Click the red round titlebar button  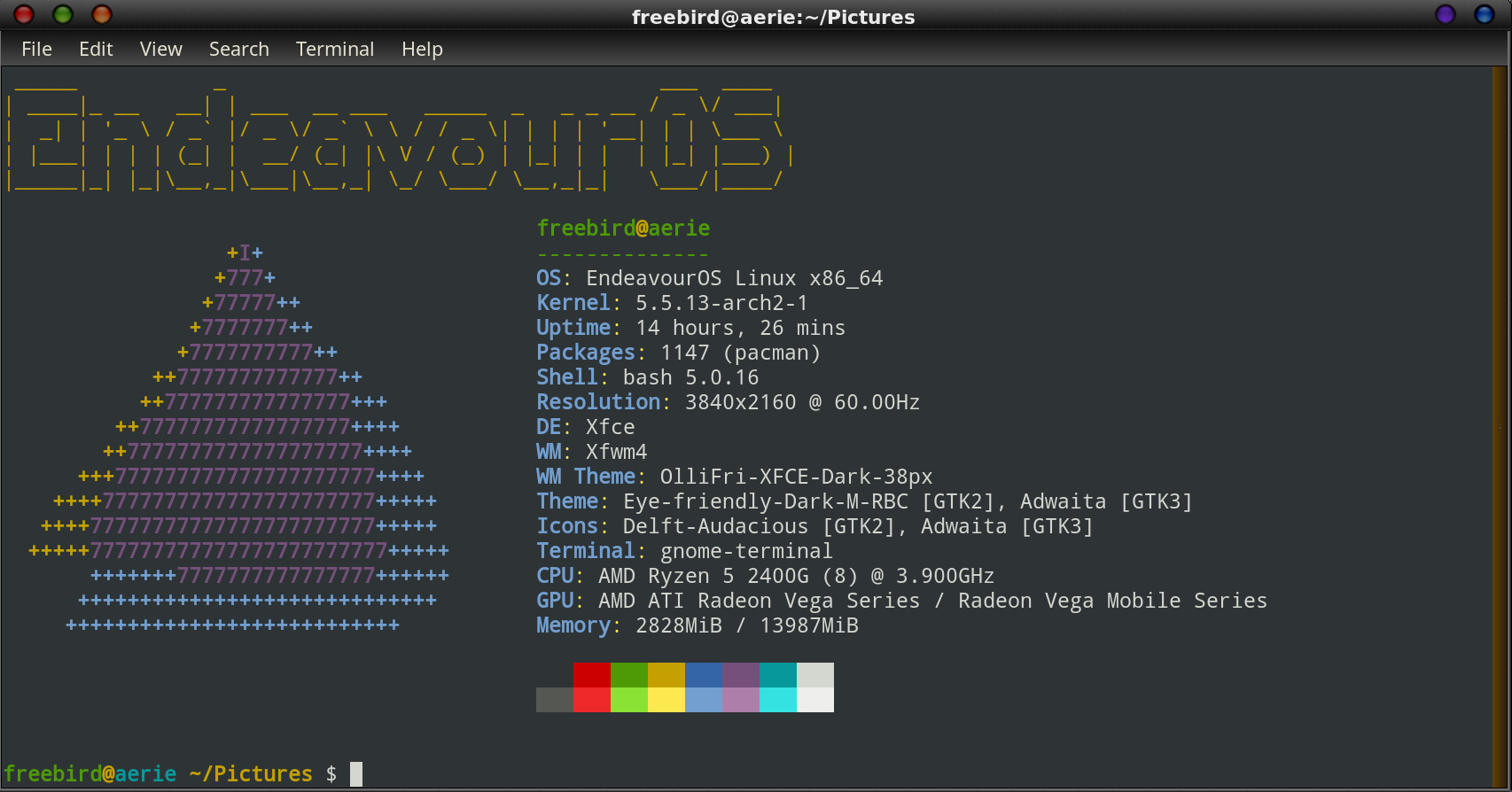tap(24, 14)
